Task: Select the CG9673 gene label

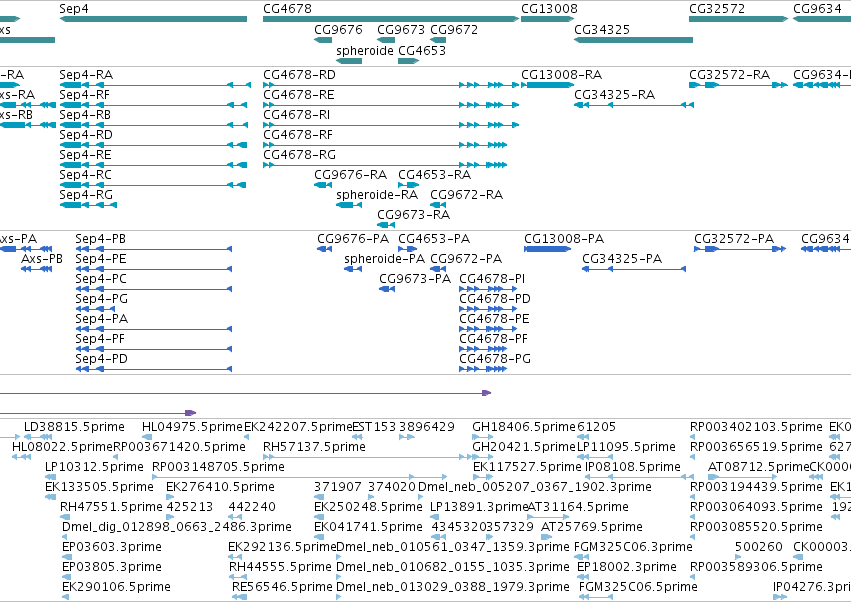Action: (401, 29)
